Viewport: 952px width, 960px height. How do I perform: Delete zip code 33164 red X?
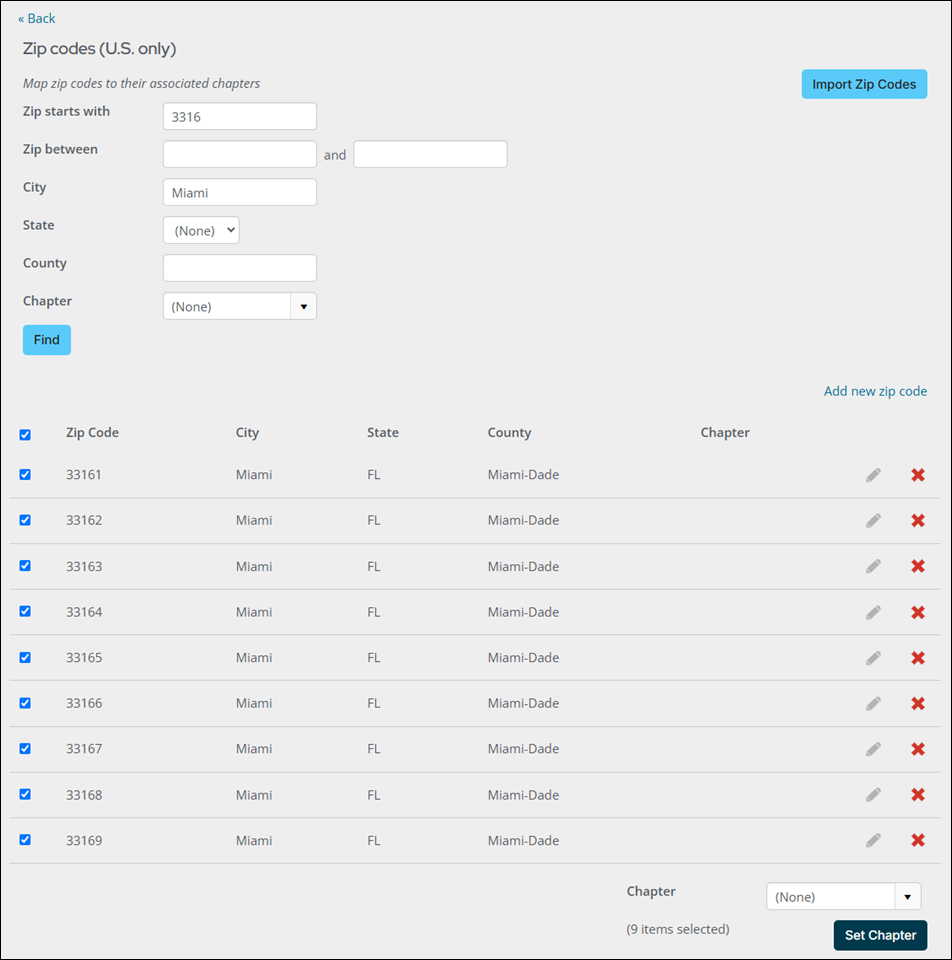918,612
